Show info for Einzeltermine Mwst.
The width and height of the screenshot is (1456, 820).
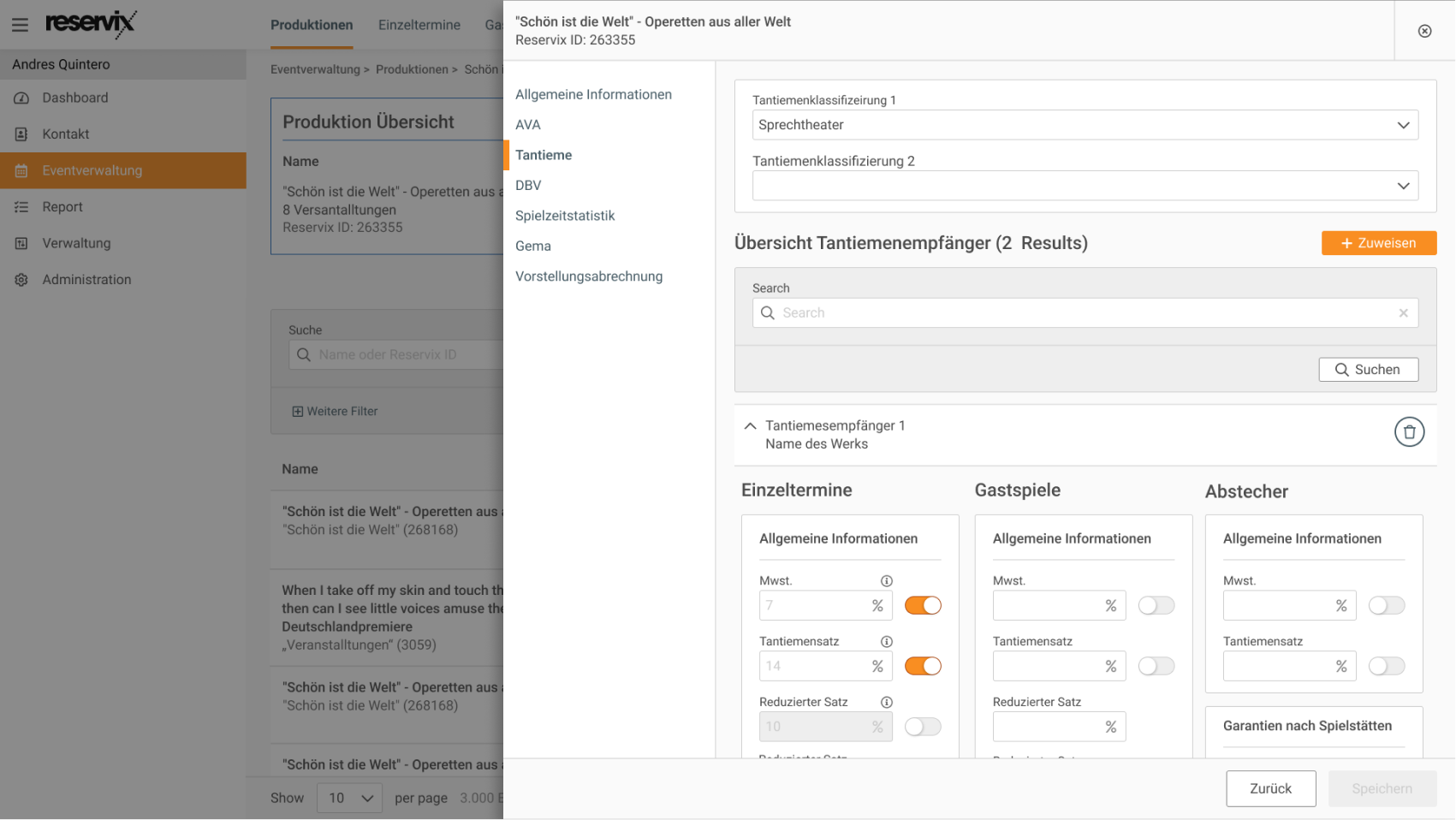(887, 581)
